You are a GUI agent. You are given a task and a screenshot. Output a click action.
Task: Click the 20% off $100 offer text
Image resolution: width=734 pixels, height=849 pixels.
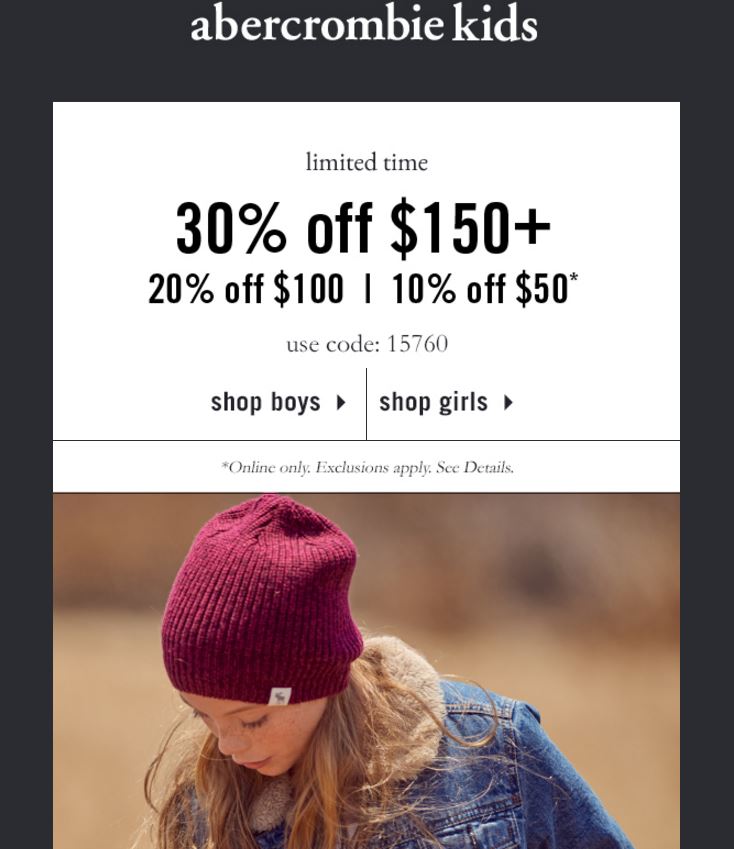tap(246, 289)
